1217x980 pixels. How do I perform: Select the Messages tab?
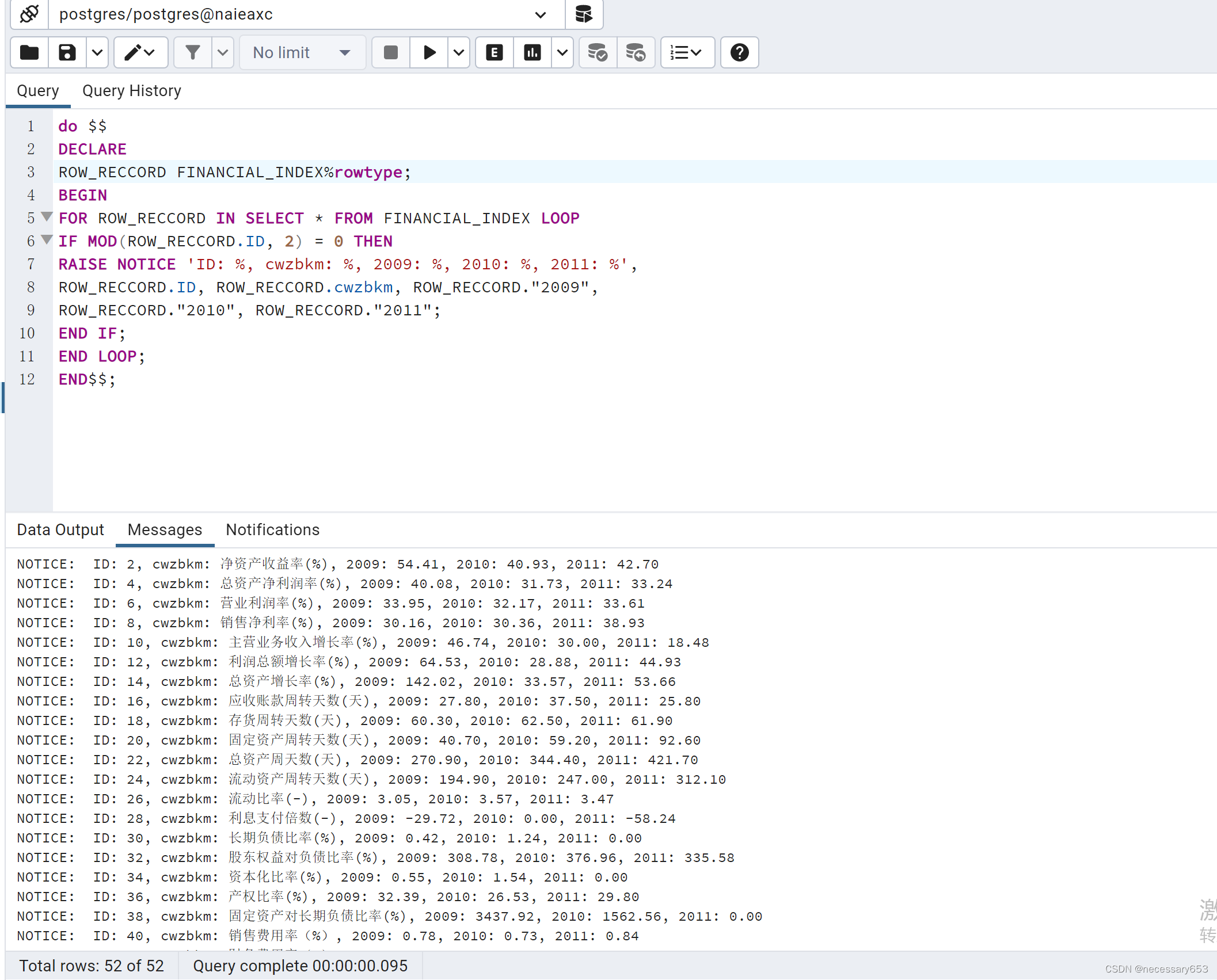tap(165, 530)
